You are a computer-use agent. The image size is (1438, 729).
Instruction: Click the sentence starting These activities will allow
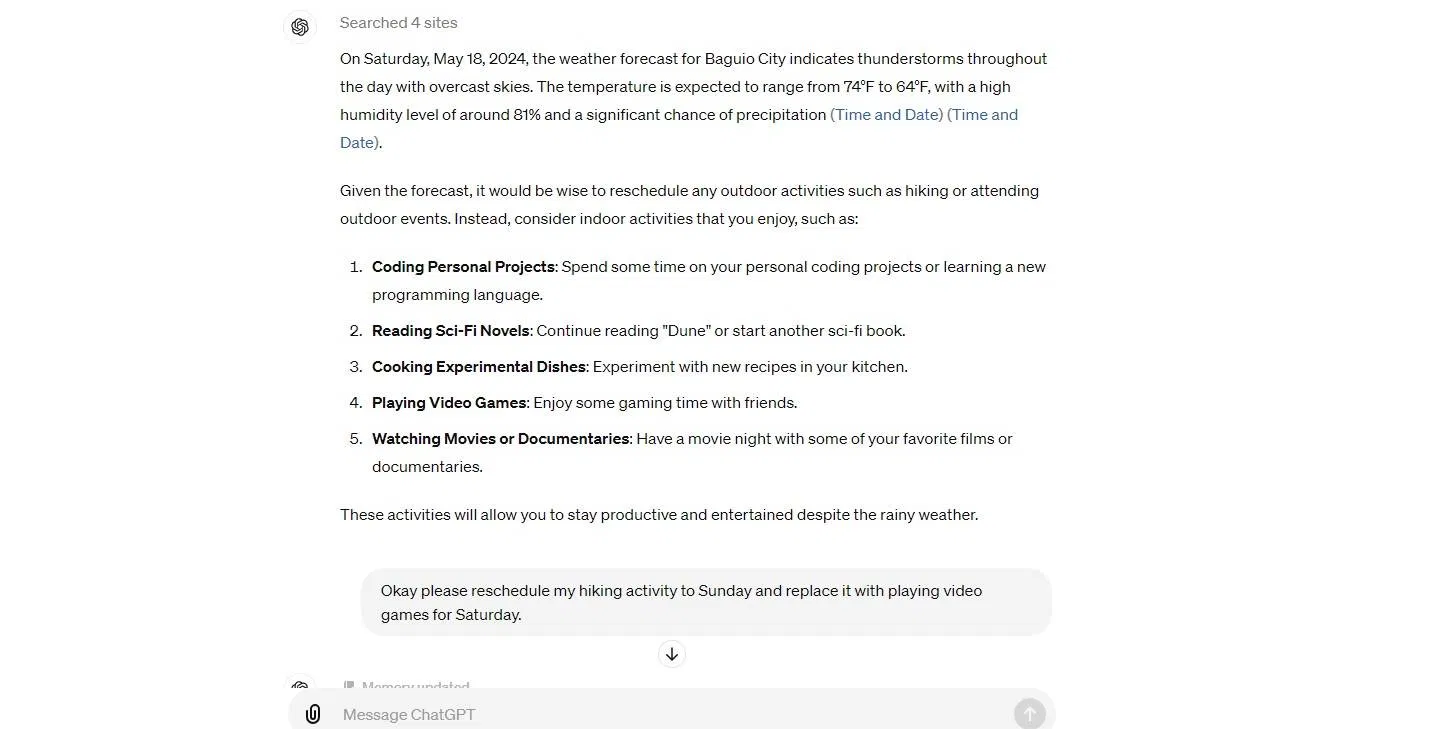[x=658, y=515]
